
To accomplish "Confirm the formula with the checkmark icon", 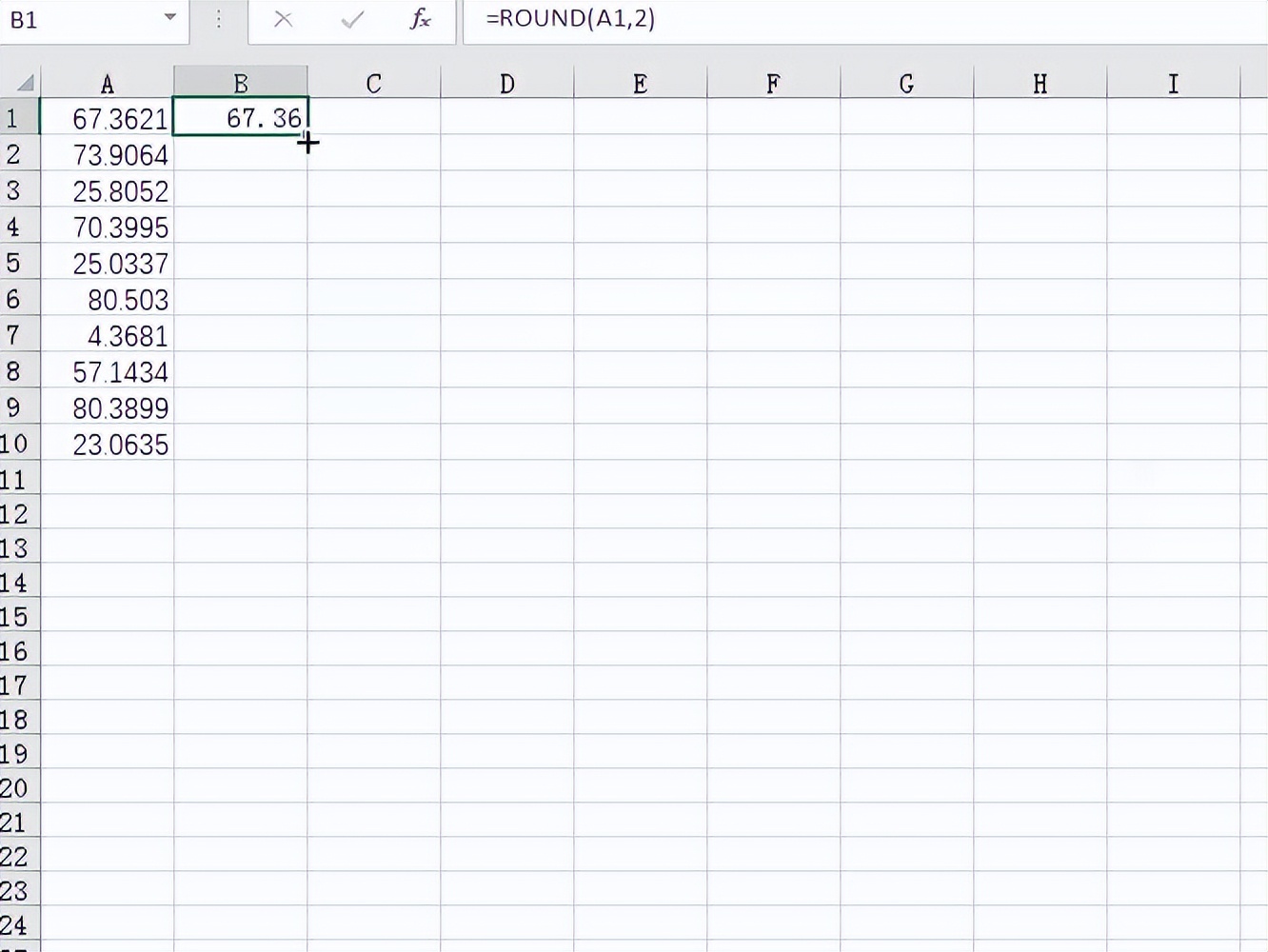I will (352, 19).
